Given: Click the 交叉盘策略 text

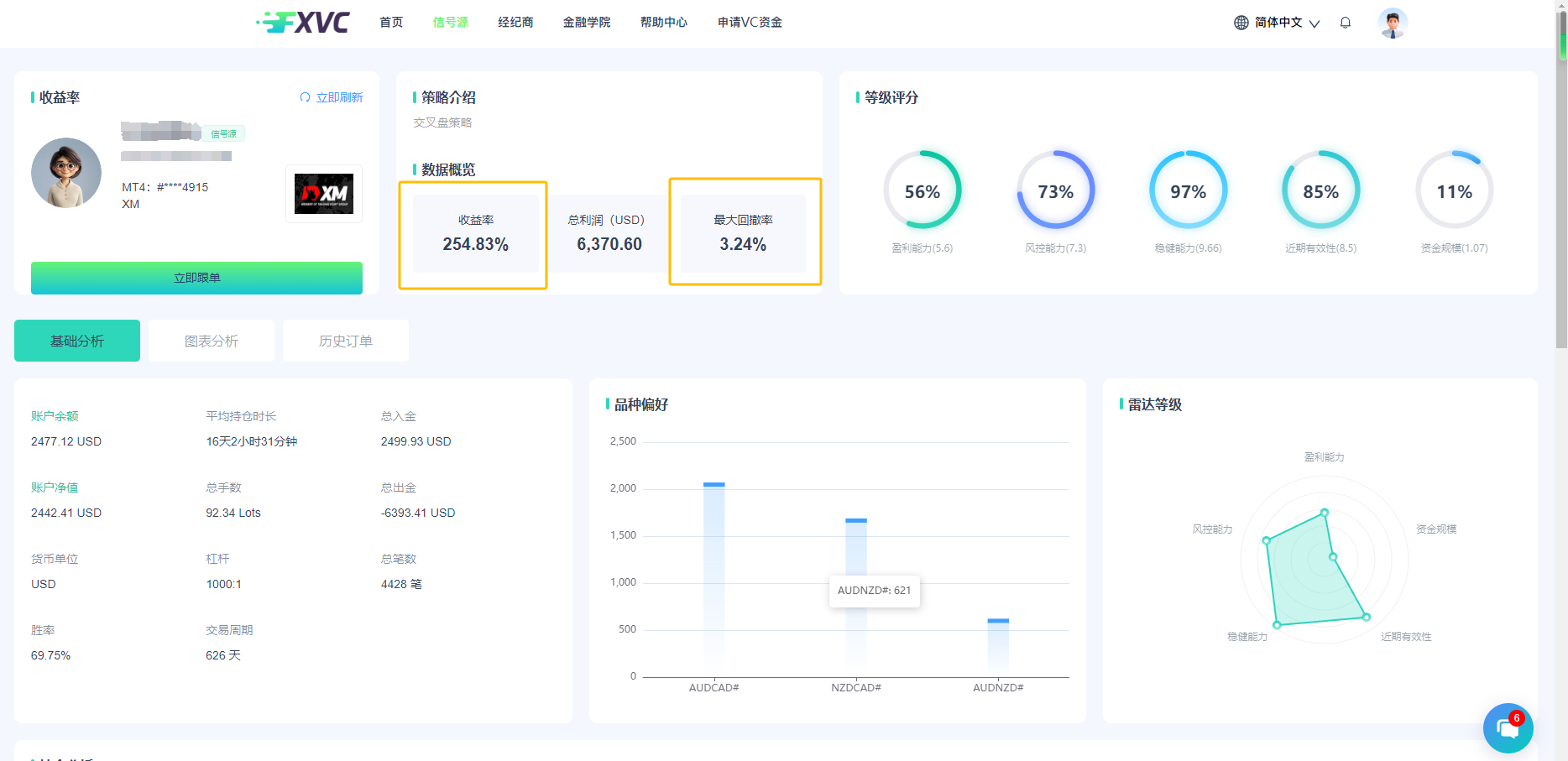Looking at the screenshot, I should click(x=442, y=122).
